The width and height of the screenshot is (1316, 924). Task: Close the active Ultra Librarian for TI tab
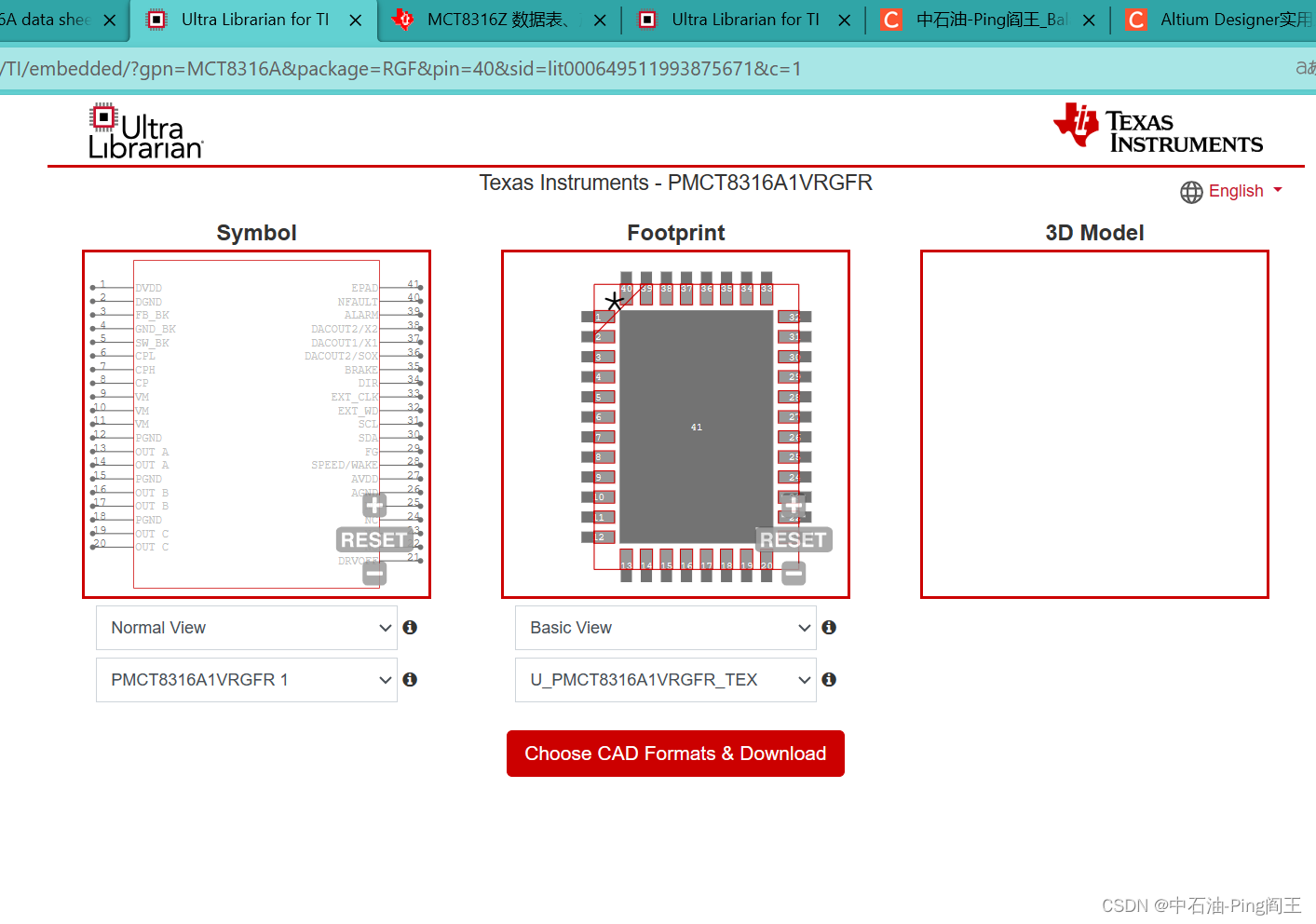[356, 20]
